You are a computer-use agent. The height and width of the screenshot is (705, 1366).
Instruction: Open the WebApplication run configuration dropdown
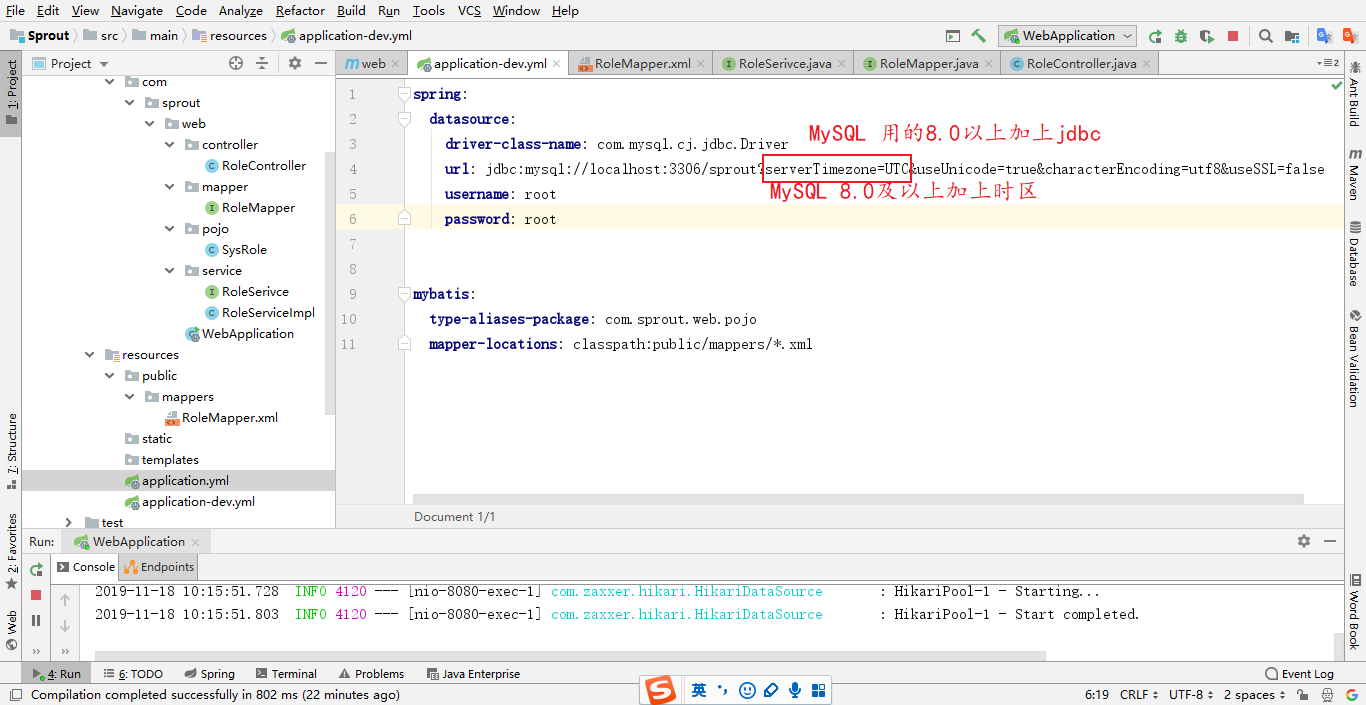[1067, 36]
